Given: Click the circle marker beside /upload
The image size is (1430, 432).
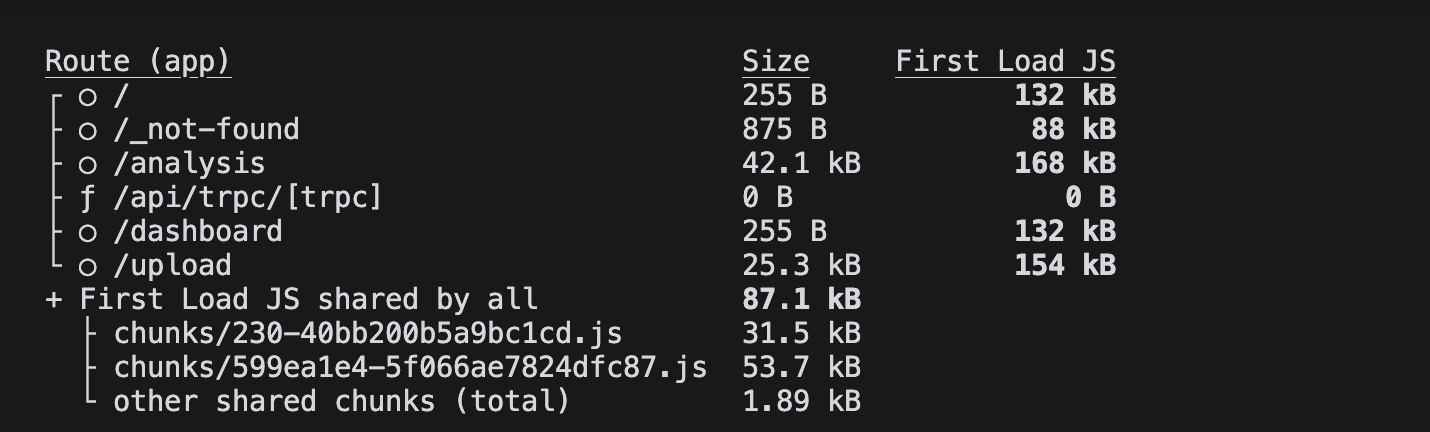Looking at the screenshot, I should click(x=88, y=266).
